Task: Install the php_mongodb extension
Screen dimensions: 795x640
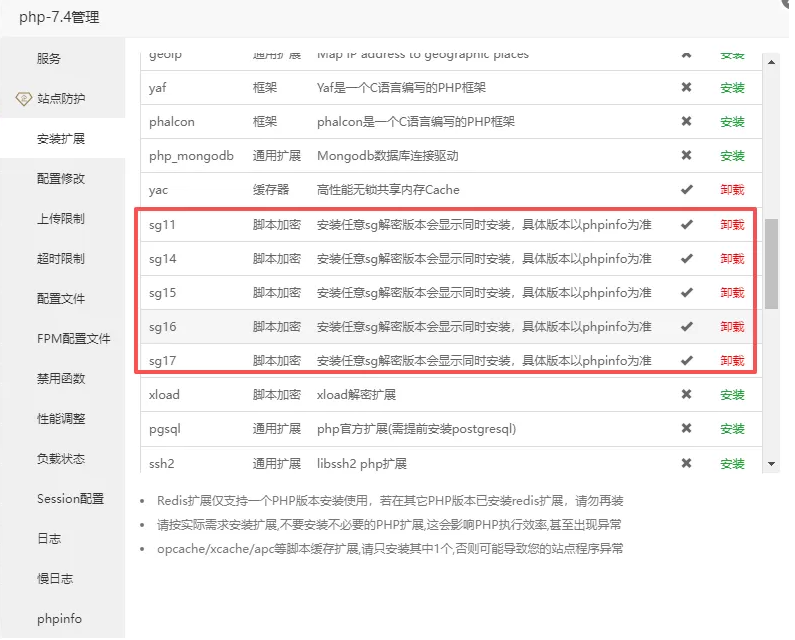Action: coord(732,156)
